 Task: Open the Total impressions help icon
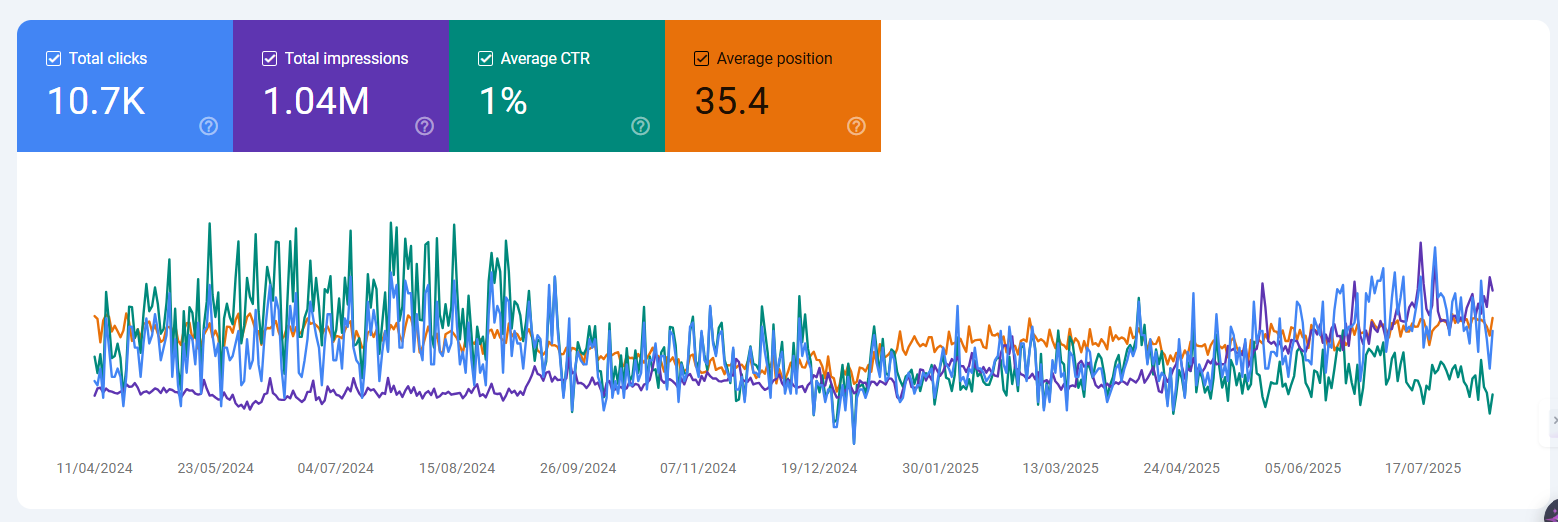pos(425,126)
